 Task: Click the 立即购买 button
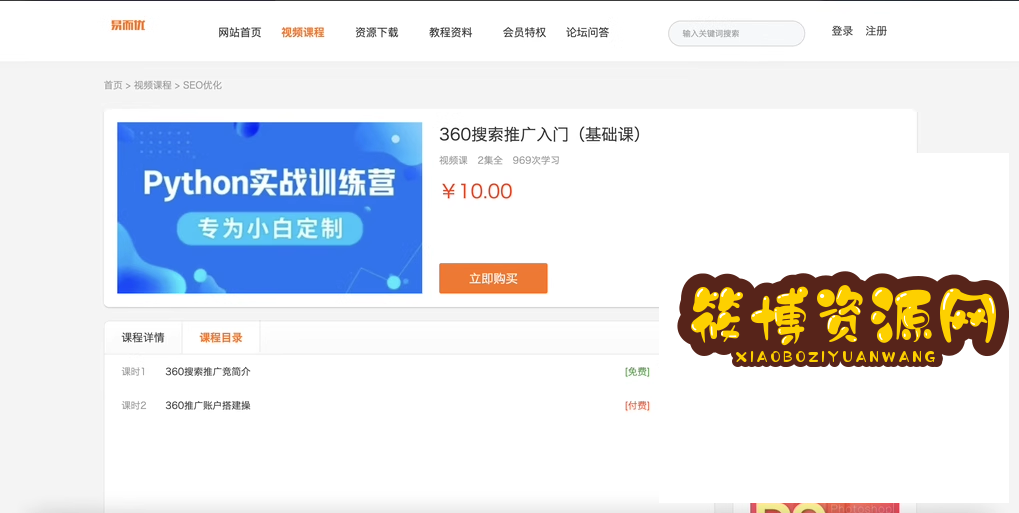[x=493, y=278]
